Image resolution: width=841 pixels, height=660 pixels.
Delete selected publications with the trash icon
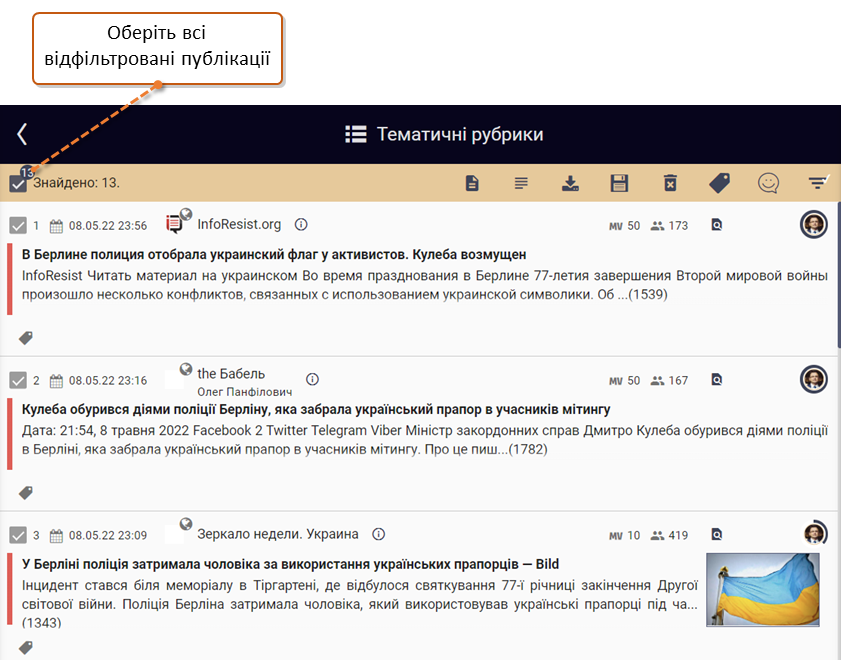click(670, 183)
